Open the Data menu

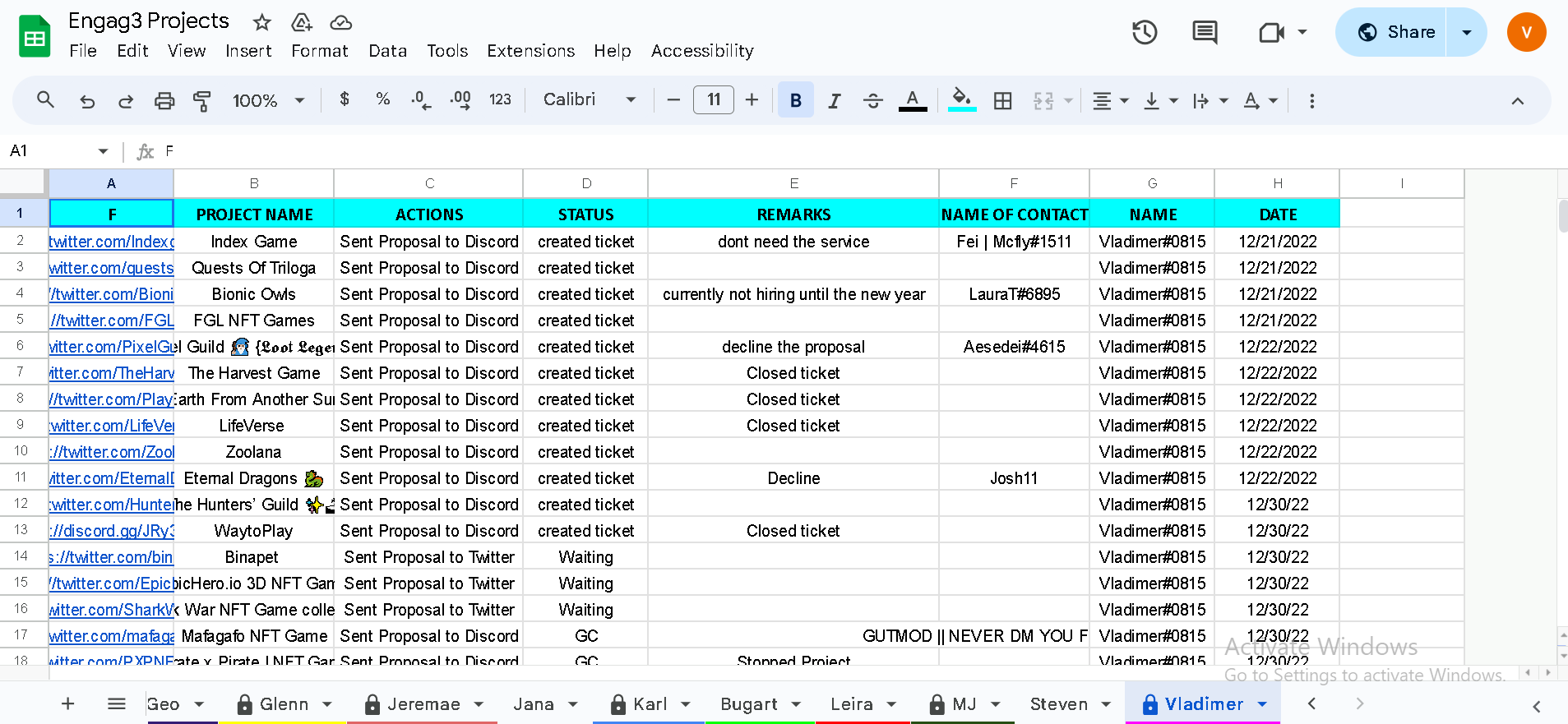(388, 51)
